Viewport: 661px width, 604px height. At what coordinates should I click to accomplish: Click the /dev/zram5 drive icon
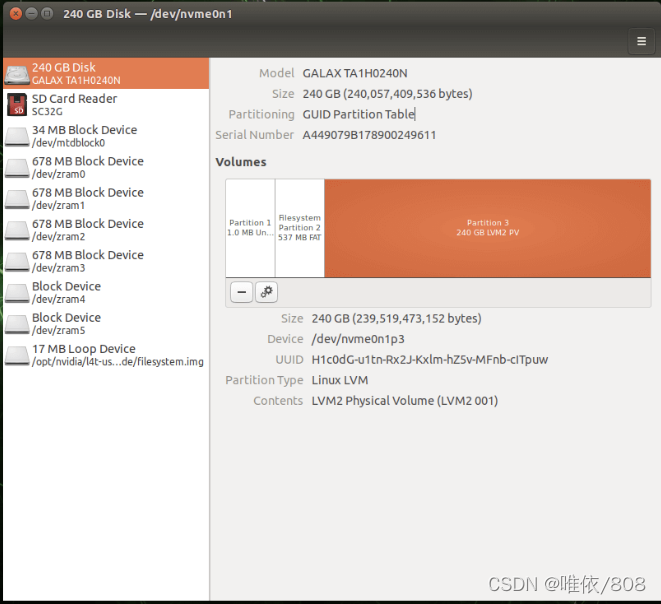pyautogui.click(x=17, y=324)
